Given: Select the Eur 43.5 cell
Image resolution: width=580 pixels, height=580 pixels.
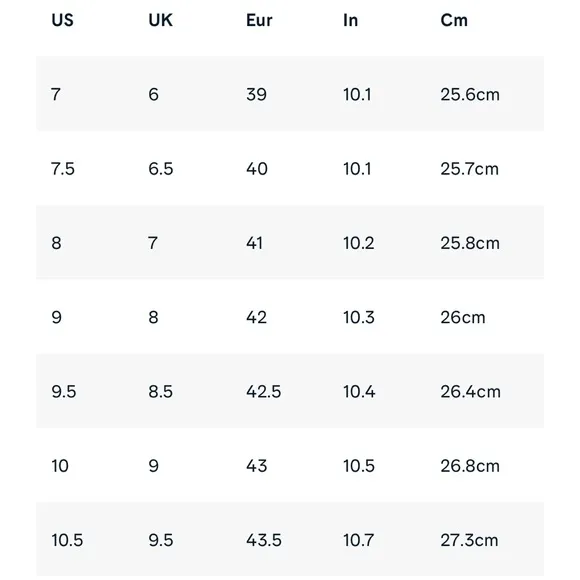Looking at the screenshot, I should (264, 540).
